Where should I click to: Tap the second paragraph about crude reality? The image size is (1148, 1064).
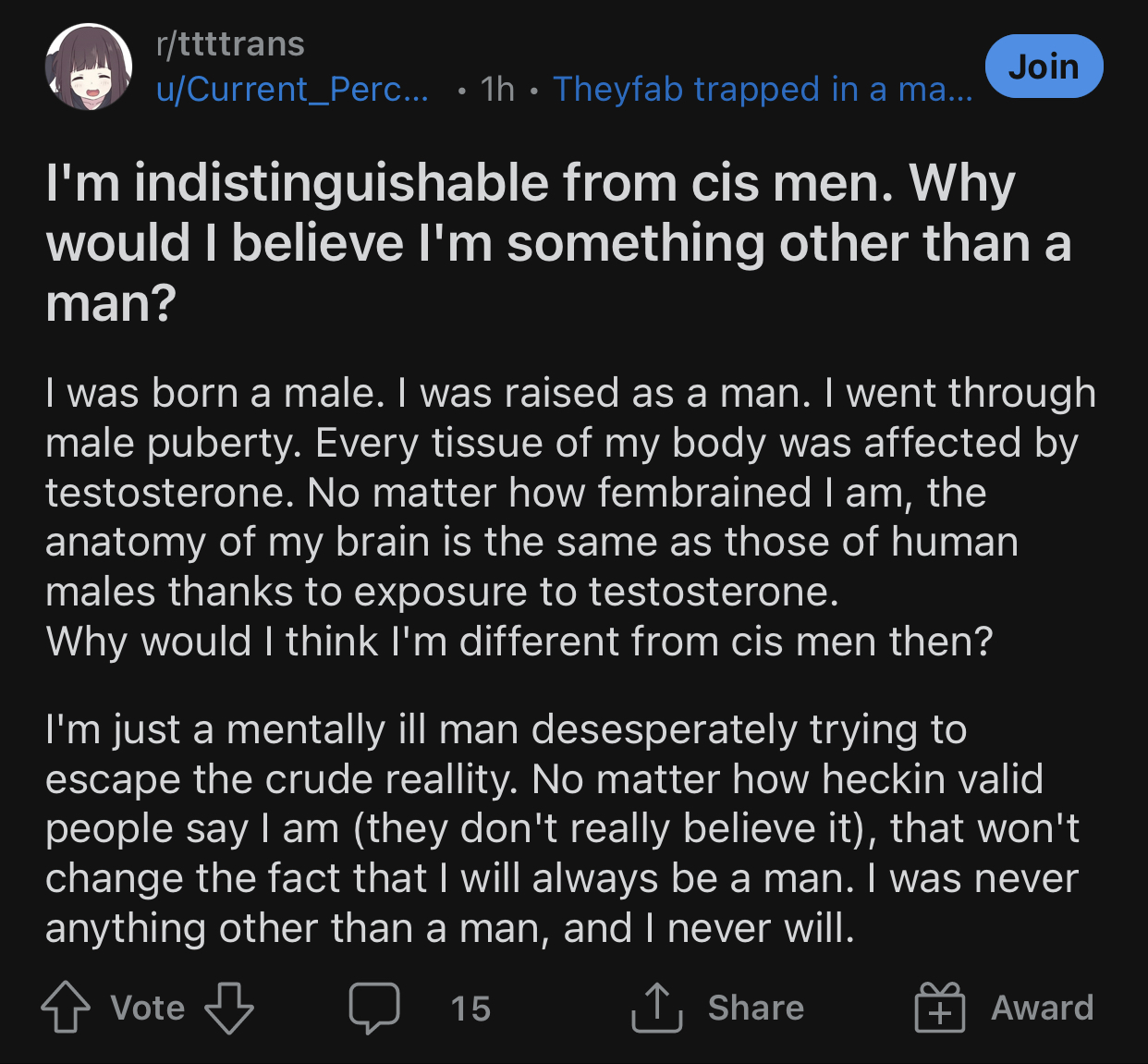562,828
